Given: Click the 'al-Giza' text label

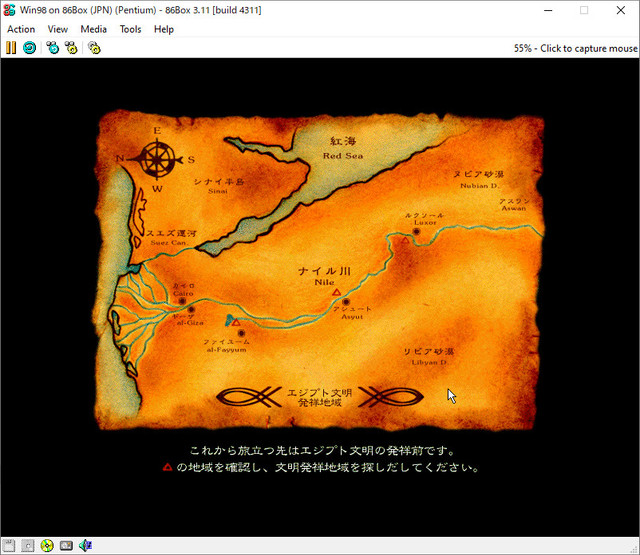Looking at the screenshot, I should (x=190, y=323).
